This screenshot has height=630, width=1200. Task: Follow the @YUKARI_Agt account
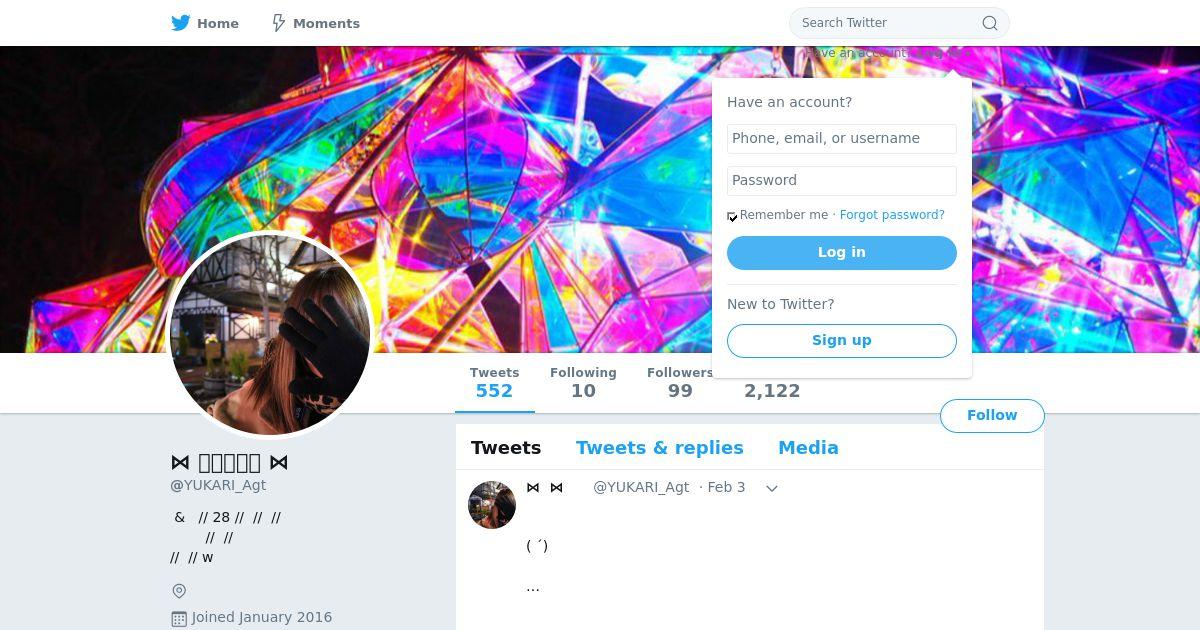point(992,416)
